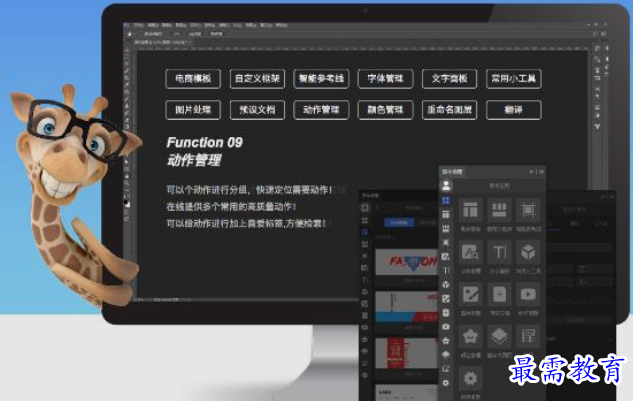Select the blue and red banner thumbnail
This screenshot has width=633, height=401.
point(407,307)
